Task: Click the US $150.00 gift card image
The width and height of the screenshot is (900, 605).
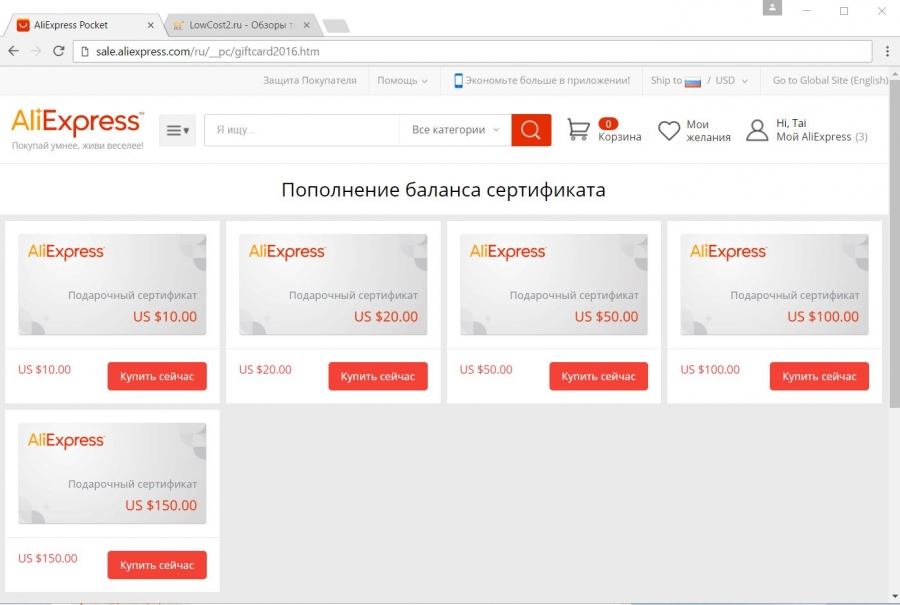Action: 112,473
